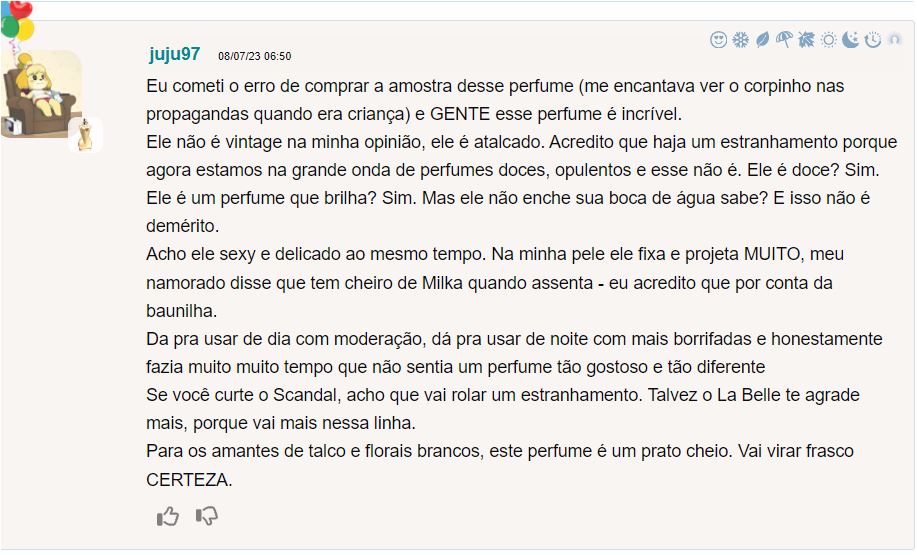Click juju97's armchair avatar picture
The width and height of the screenshot is (917, 555).
click(x=40, y=94)
